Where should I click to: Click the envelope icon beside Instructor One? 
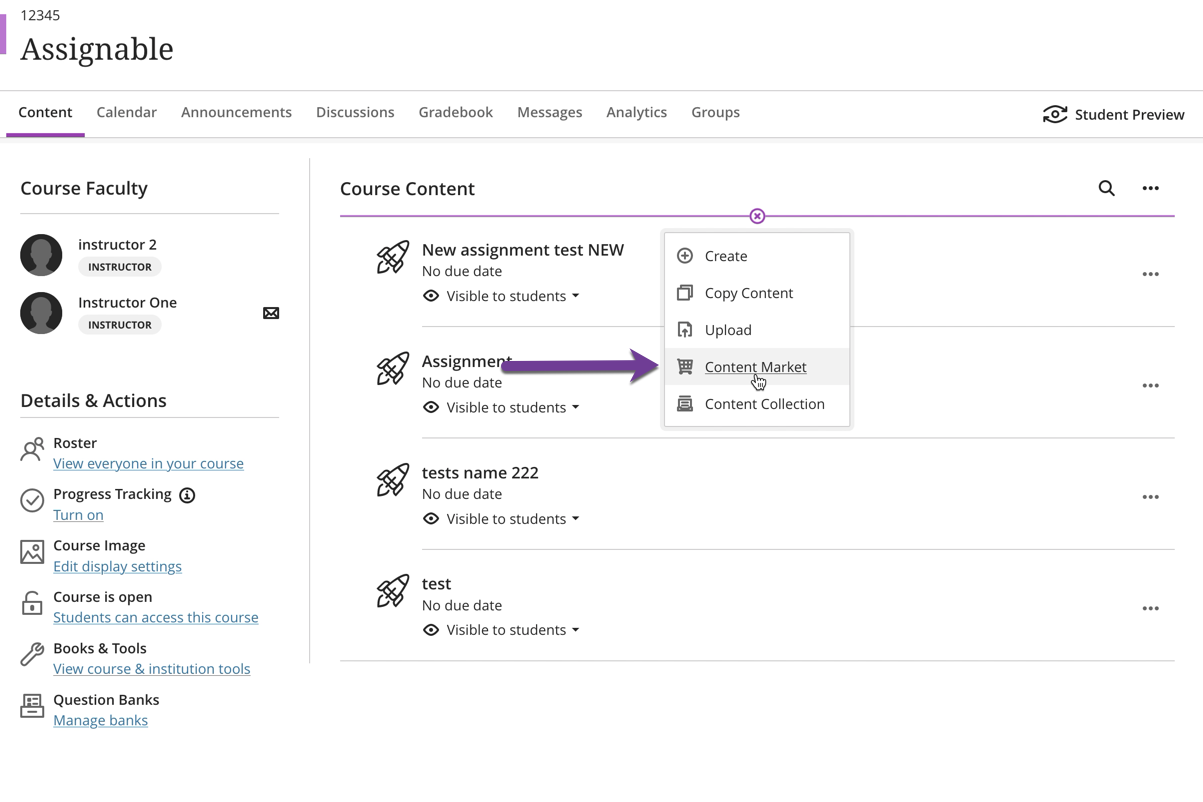[270, 313]
